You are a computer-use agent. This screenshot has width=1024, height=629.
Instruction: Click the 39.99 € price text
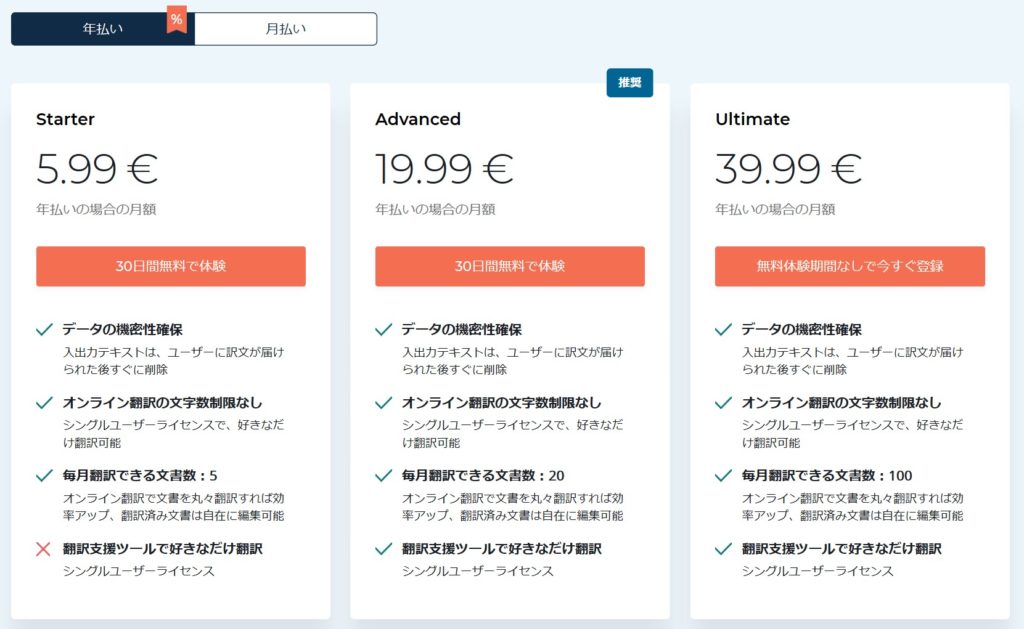[788, 169]
